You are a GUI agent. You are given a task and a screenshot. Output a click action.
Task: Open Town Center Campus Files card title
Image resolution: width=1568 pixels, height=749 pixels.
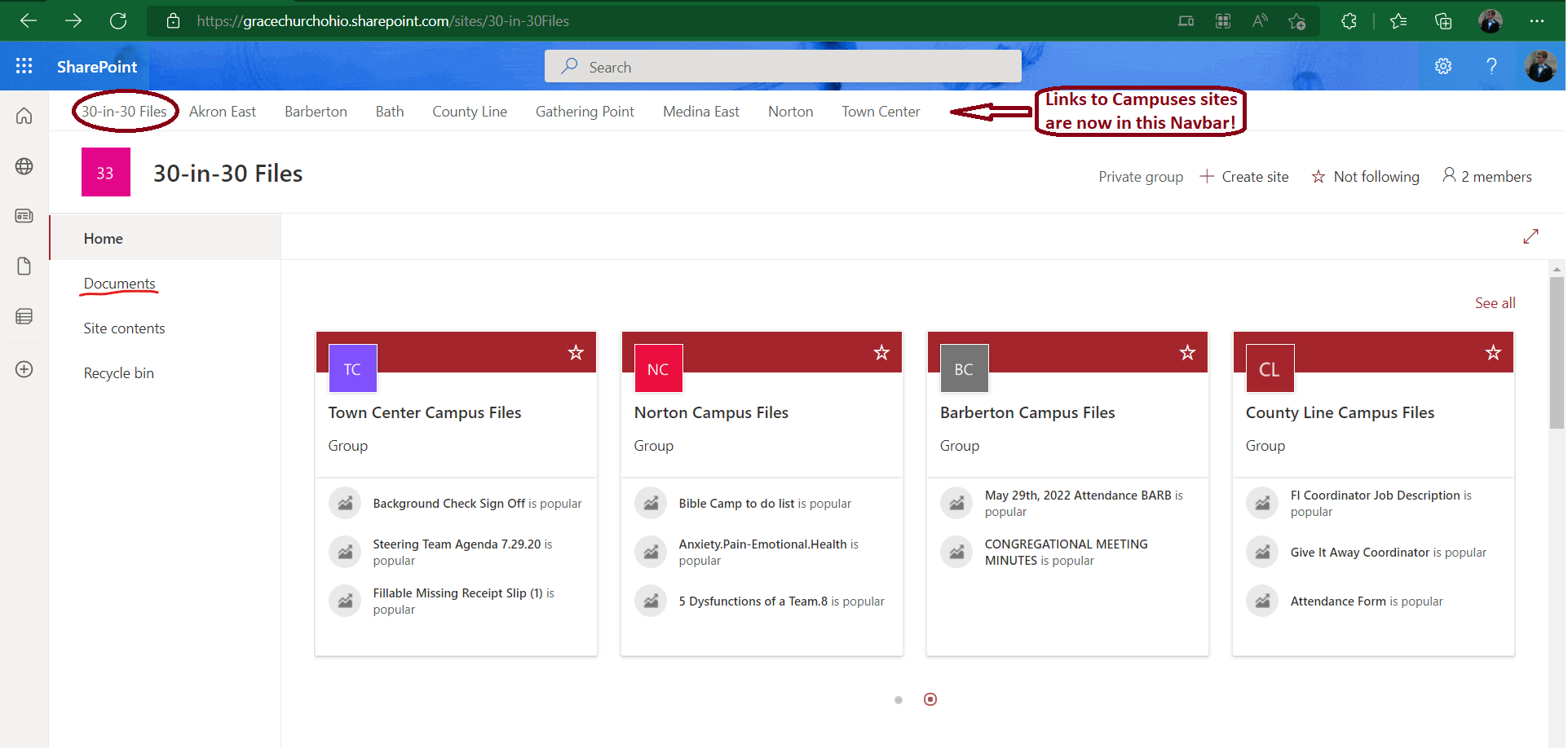[425, 412]
